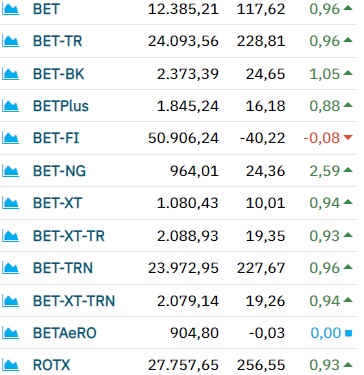Go to the BET-BK index page
The width and height of the screenshot is (364, 375).
pyautogui.click(x=59, y=74)
